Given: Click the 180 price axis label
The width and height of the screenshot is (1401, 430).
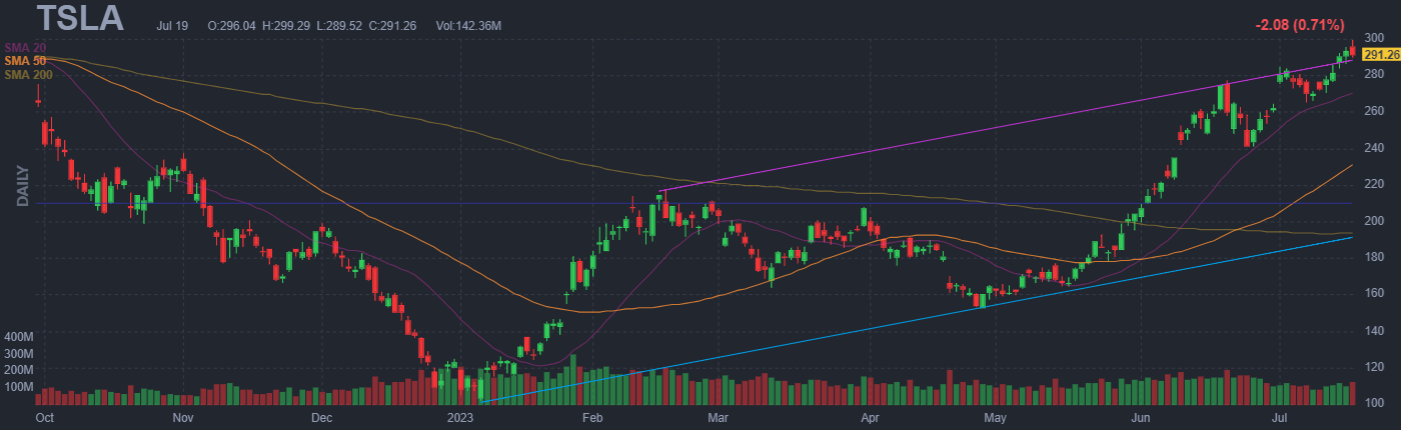Looking at the screenshot, I should (1372, 257).
